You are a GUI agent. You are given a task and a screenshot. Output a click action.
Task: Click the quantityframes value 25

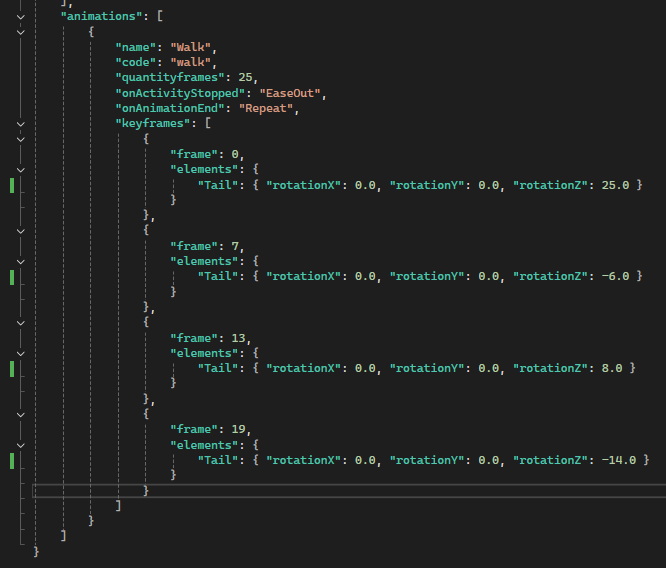coord(246,78)
